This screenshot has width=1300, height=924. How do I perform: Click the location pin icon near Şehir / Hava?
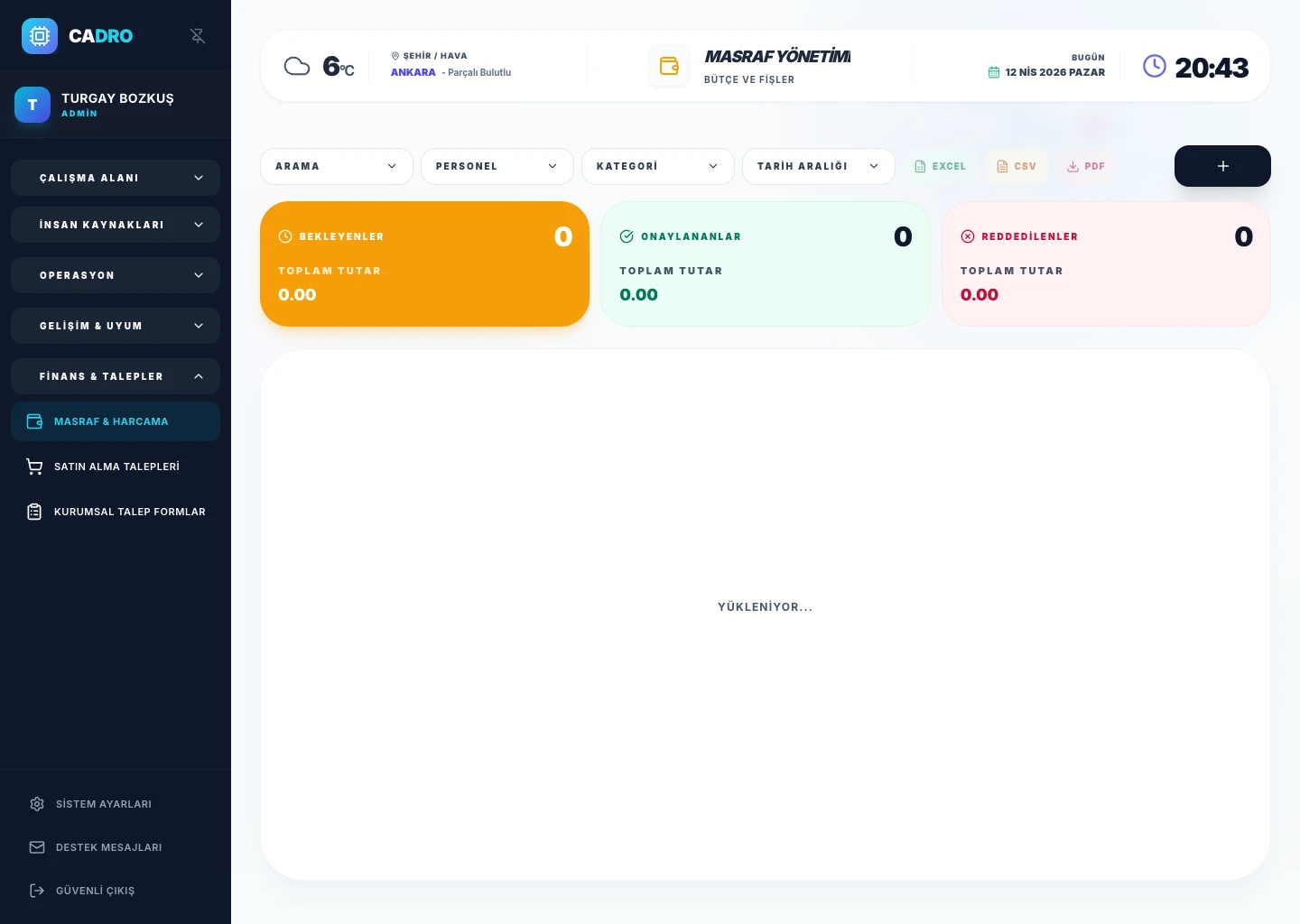(x=395, y=56)
